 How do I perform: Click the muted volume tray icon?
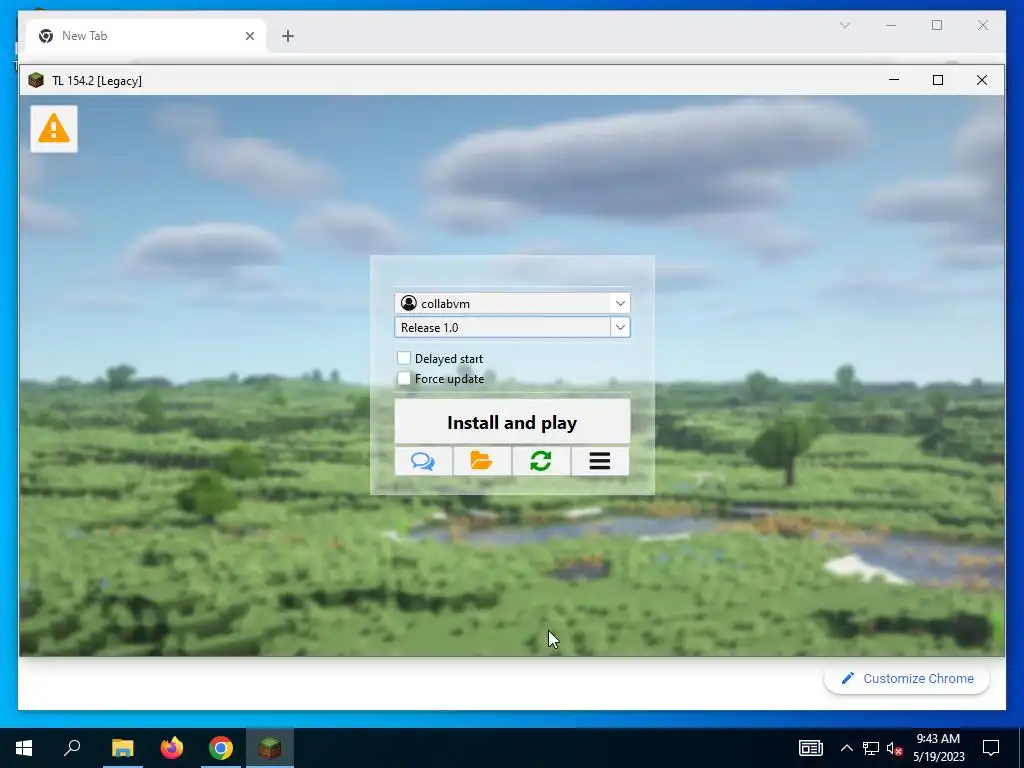895,748
